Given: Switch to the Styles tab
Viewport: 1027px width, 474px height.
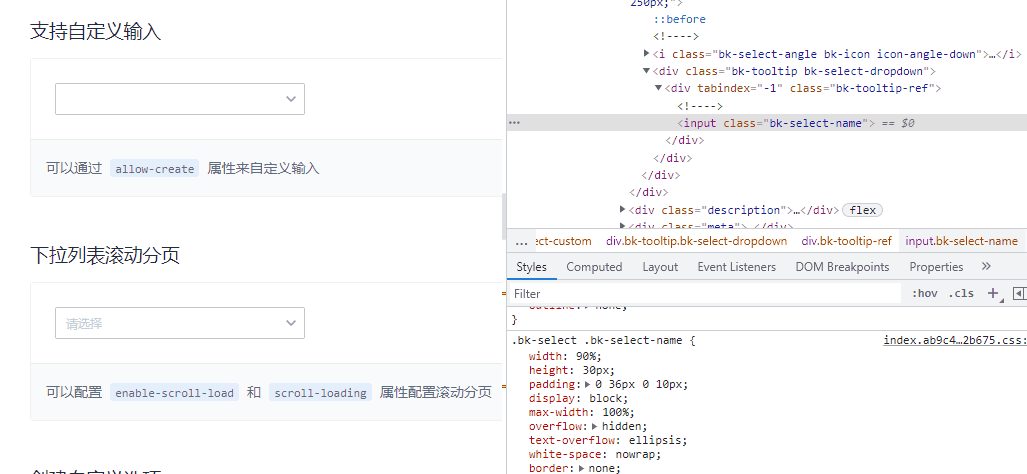Looking at the screenshot, I should click(x=531, y=266).
